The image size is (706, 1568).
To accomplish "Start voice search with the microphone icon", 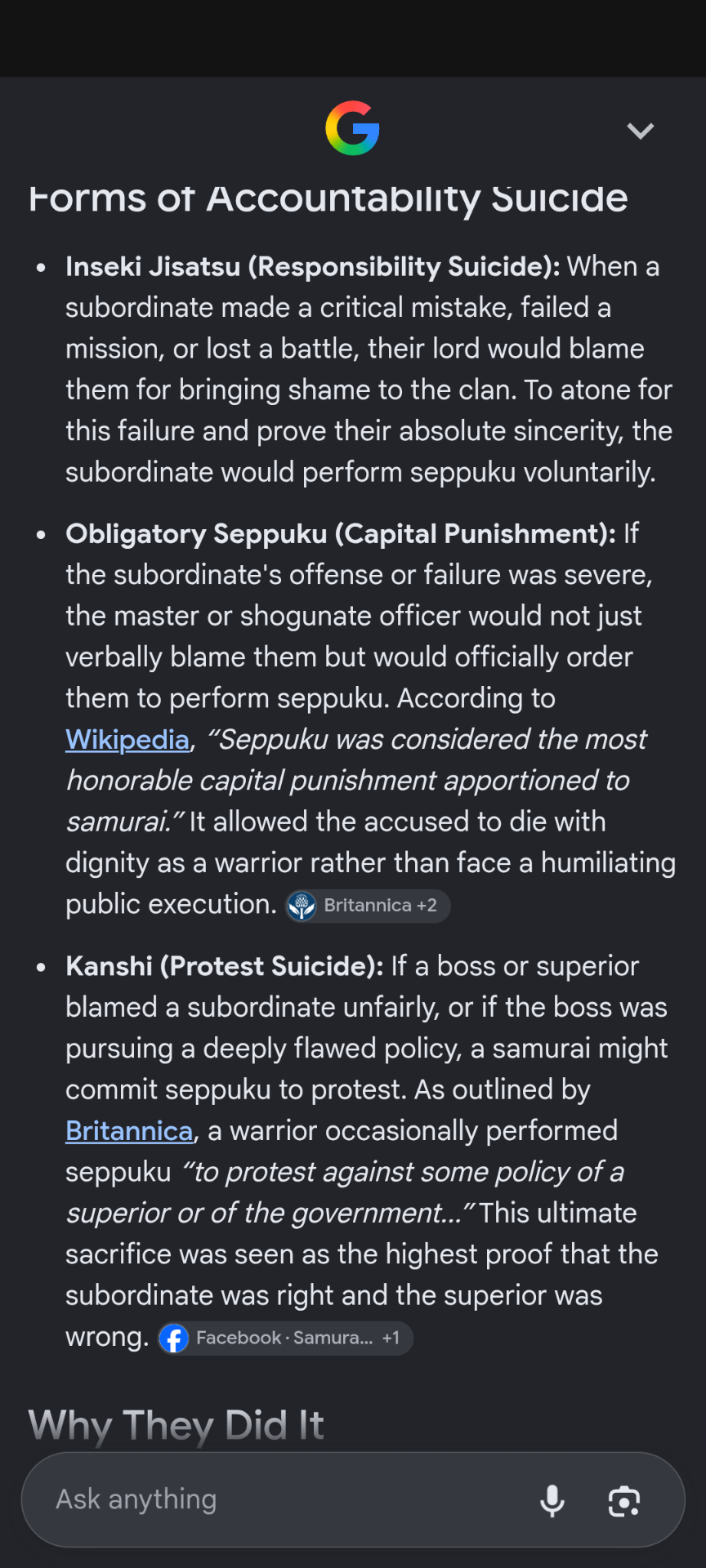I will 552,1500.
